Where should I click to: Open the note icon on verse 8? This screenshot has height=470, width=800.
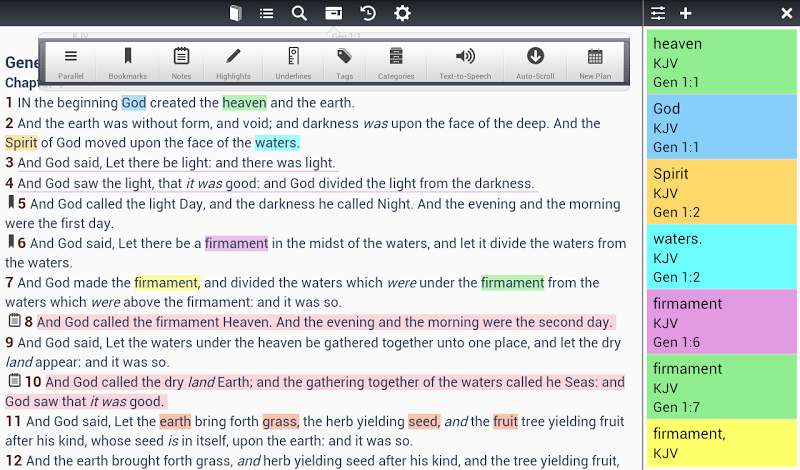tap(14, 322)
